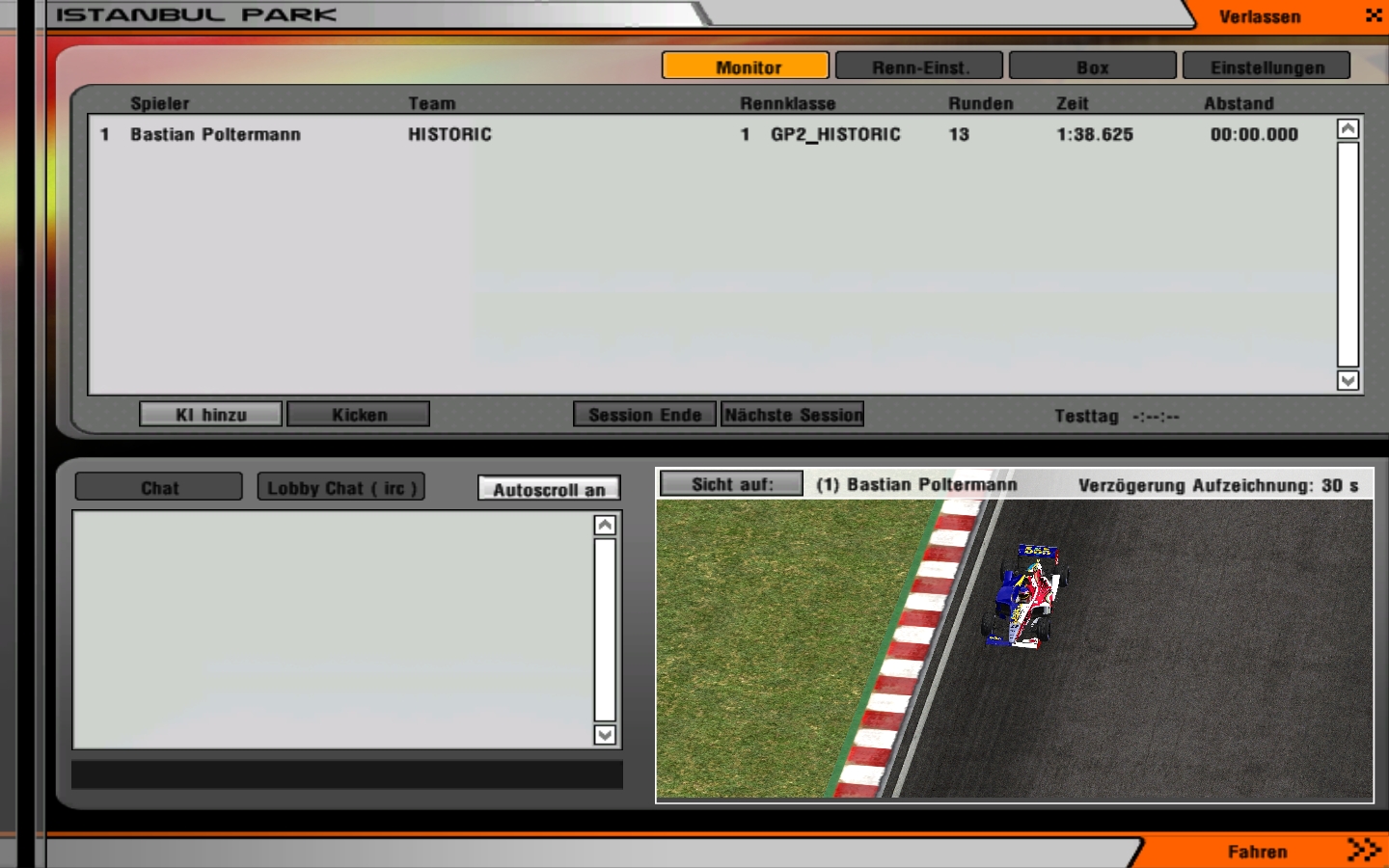The height and width of the screenshot is (868, 1389).
Task: Open the Monitor tab
Action: [x=746, y=67]
